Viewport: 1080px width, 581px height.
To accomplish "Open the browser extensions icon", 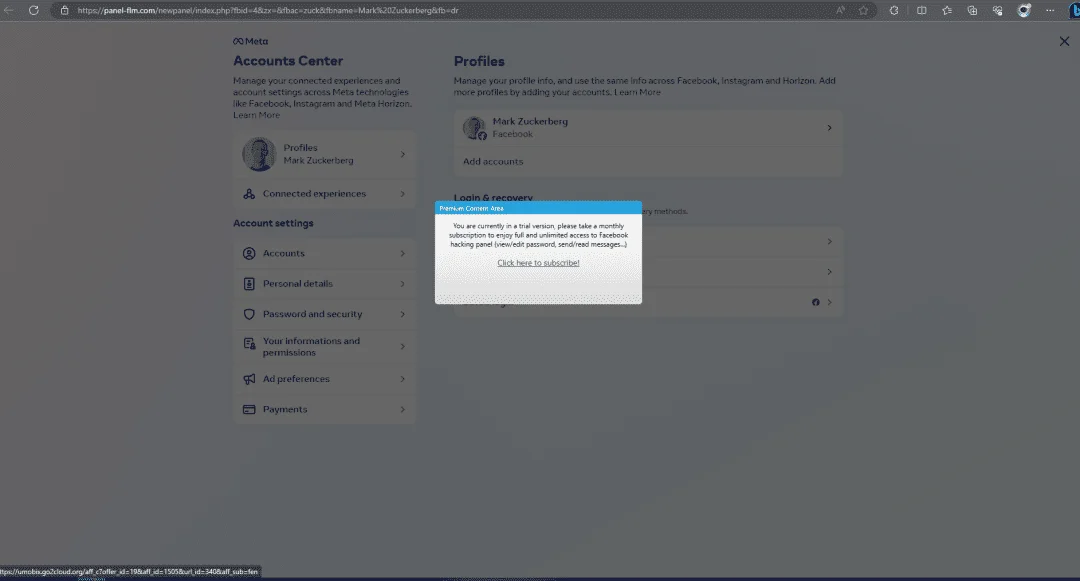I will click(894, 10).
